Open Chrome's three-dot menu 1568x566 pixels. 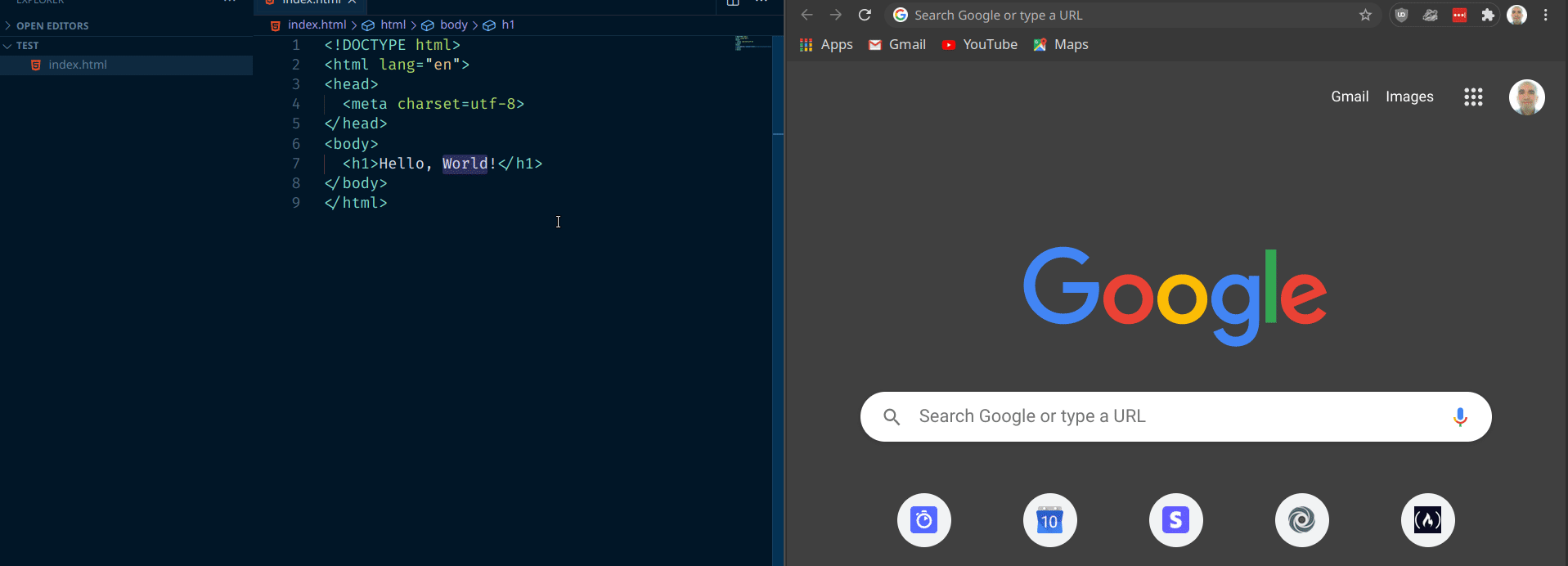pyautogui.click(x=1546, y=15)
